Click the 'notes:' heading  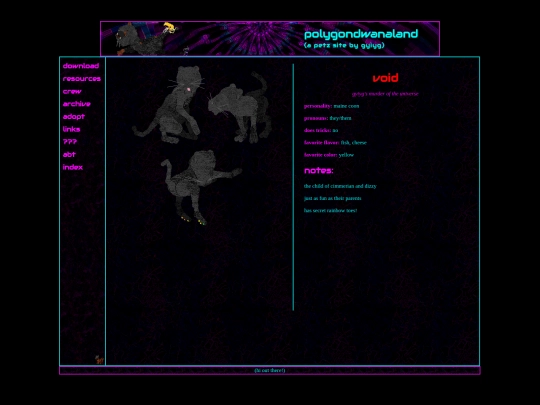coord(319,170)
